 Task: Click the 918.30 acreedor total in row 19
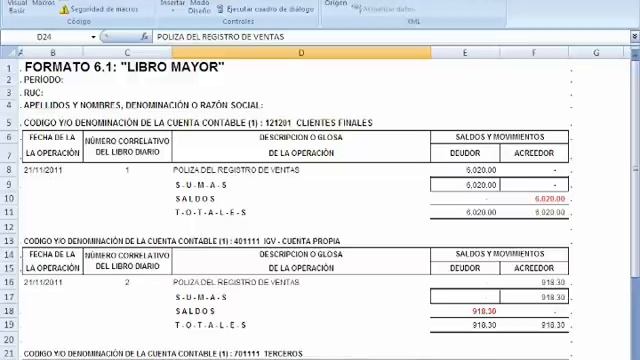[x=553, y=325]
